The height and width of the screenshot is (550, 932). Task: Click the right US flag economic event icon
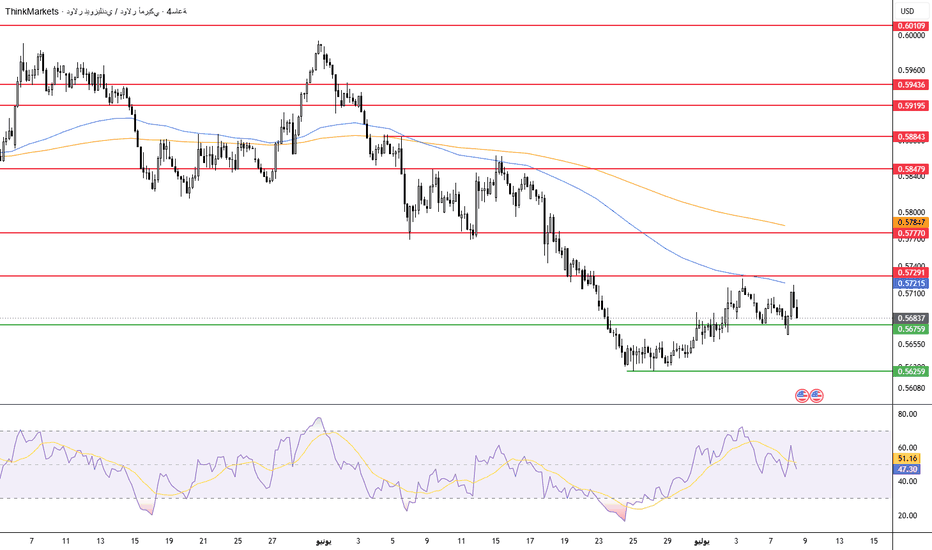817,395
